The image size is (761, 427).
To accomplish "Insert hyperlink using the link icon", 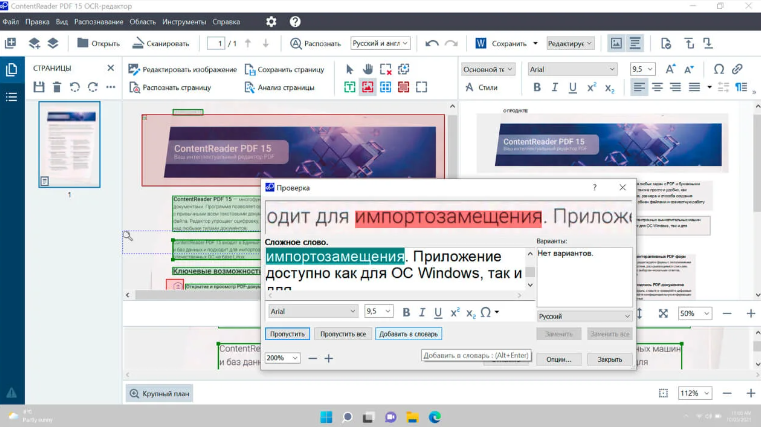I will tap(737, 69).
